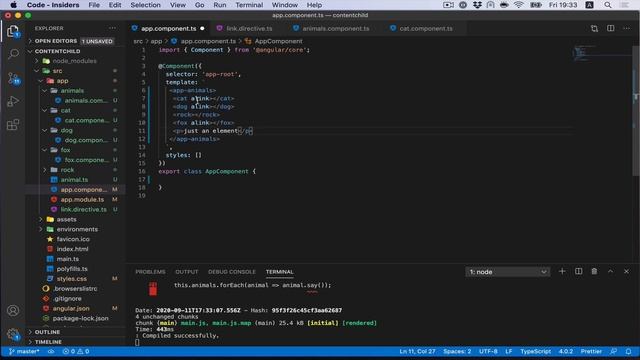Open the Dropbox menu bar icon

pos(477,5)
